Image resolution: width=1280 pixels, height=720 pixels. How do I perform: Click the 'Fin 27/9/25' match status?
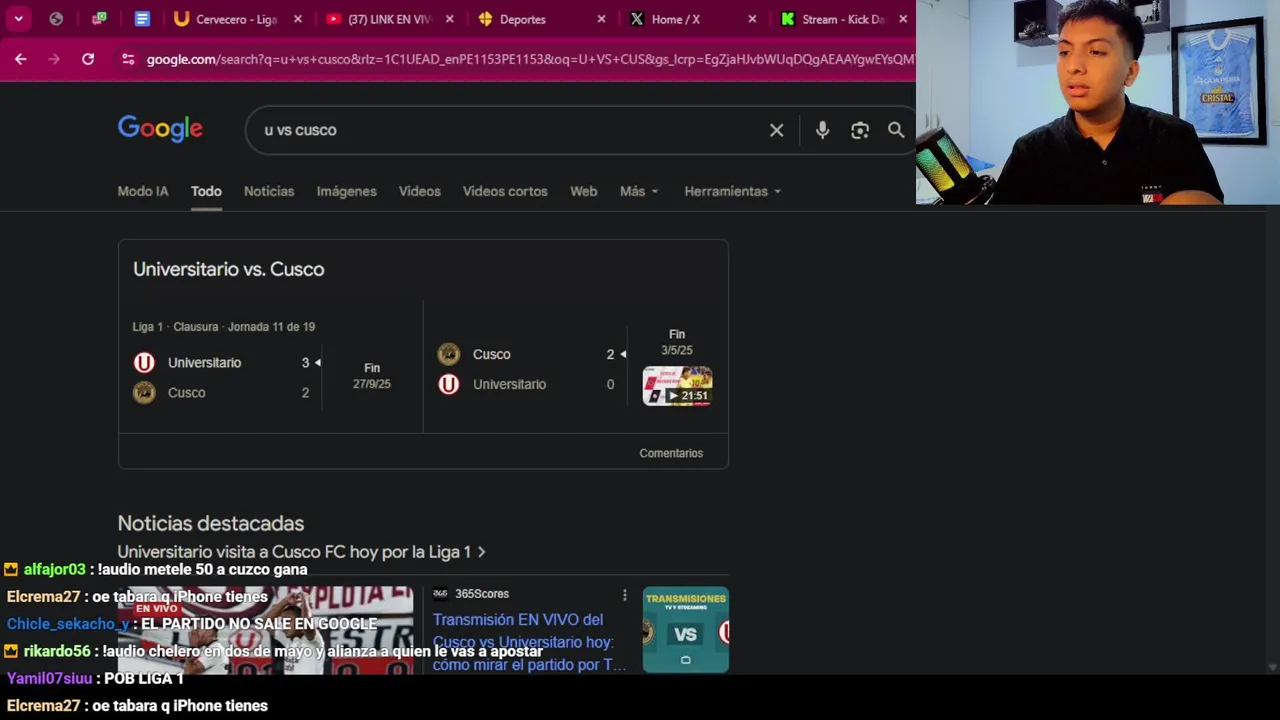click(371, 376)
